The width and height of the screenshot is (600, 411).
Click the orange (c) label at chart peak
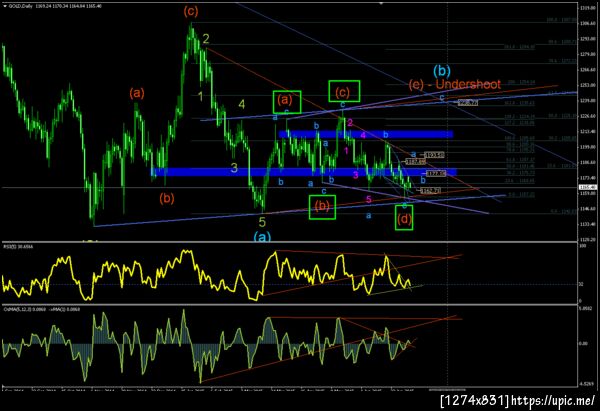tap(191, 11)
